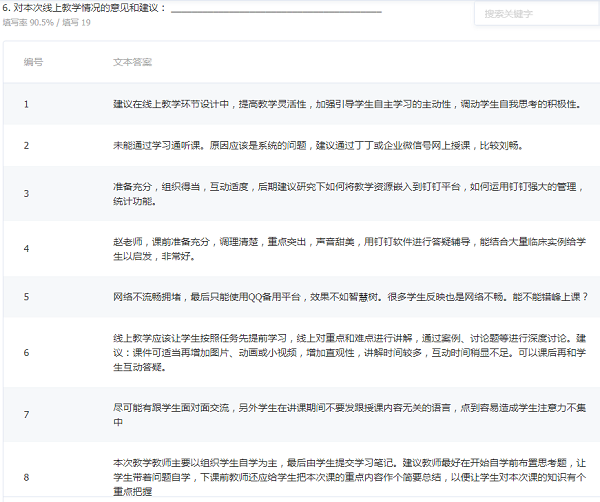Click the search keyword input field
Viewport: 600px width, 502px height.
tap(535, 14)
